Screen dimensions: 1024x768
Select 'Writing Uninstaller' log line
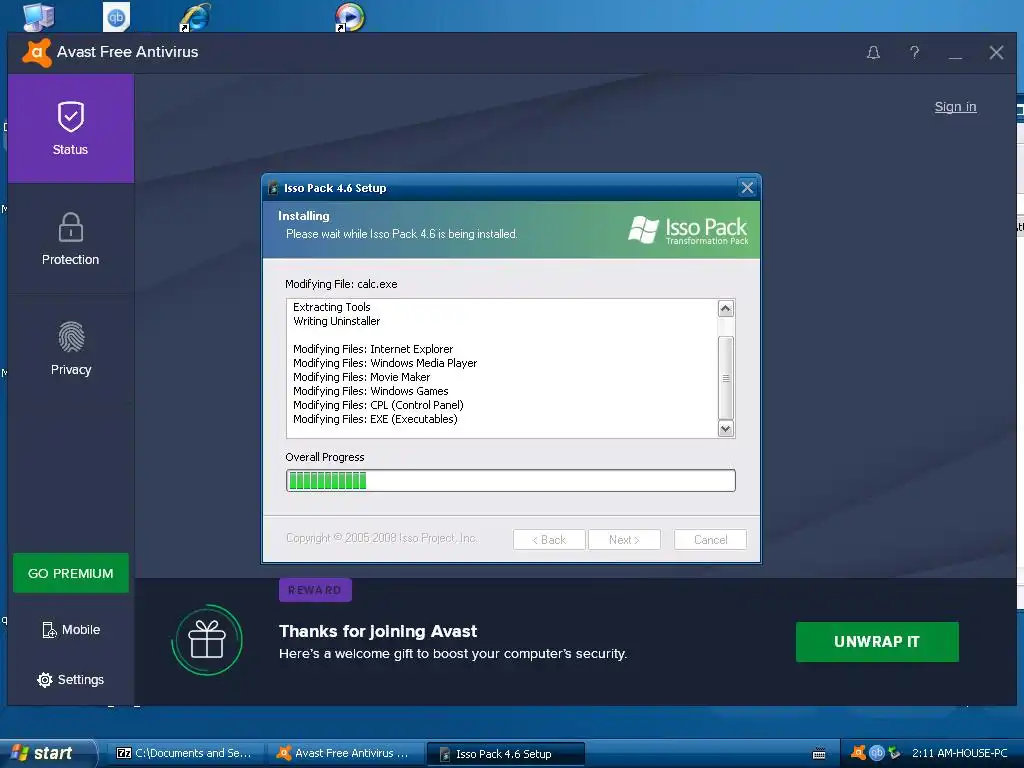tap(336, 321)
